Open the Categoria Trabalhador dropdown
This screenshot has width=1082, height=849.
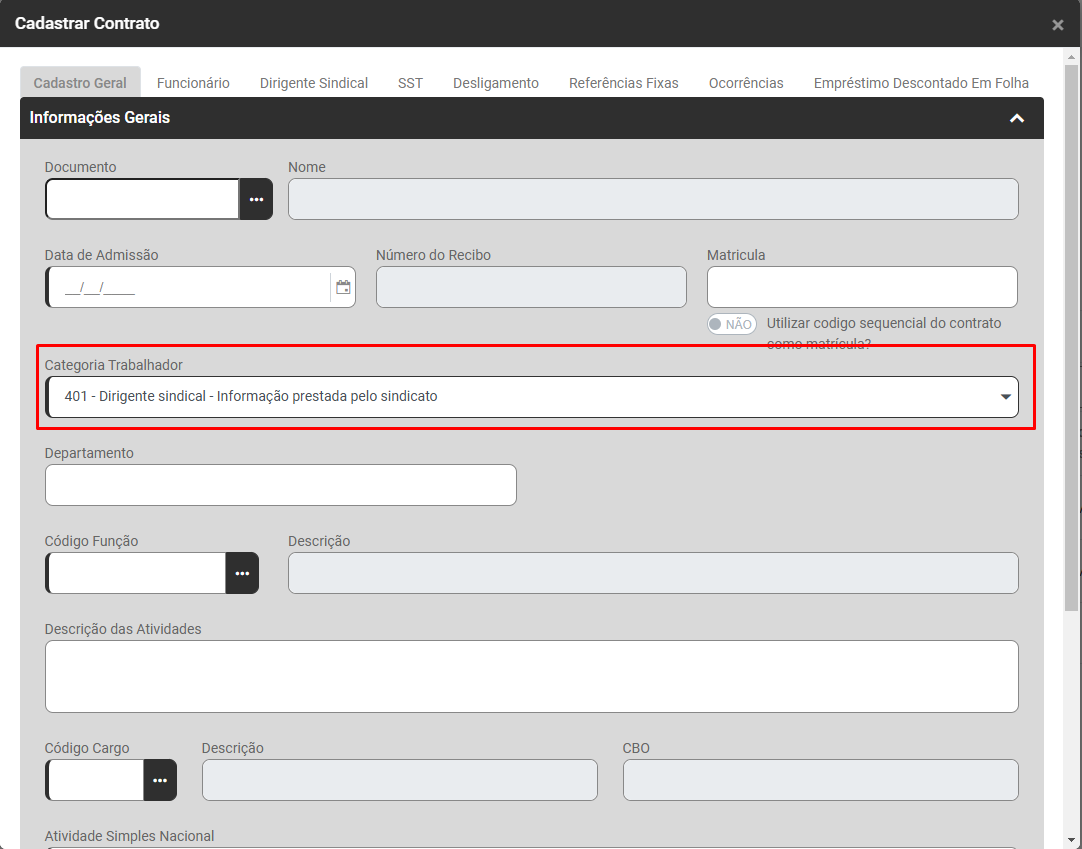pos(531,396)
